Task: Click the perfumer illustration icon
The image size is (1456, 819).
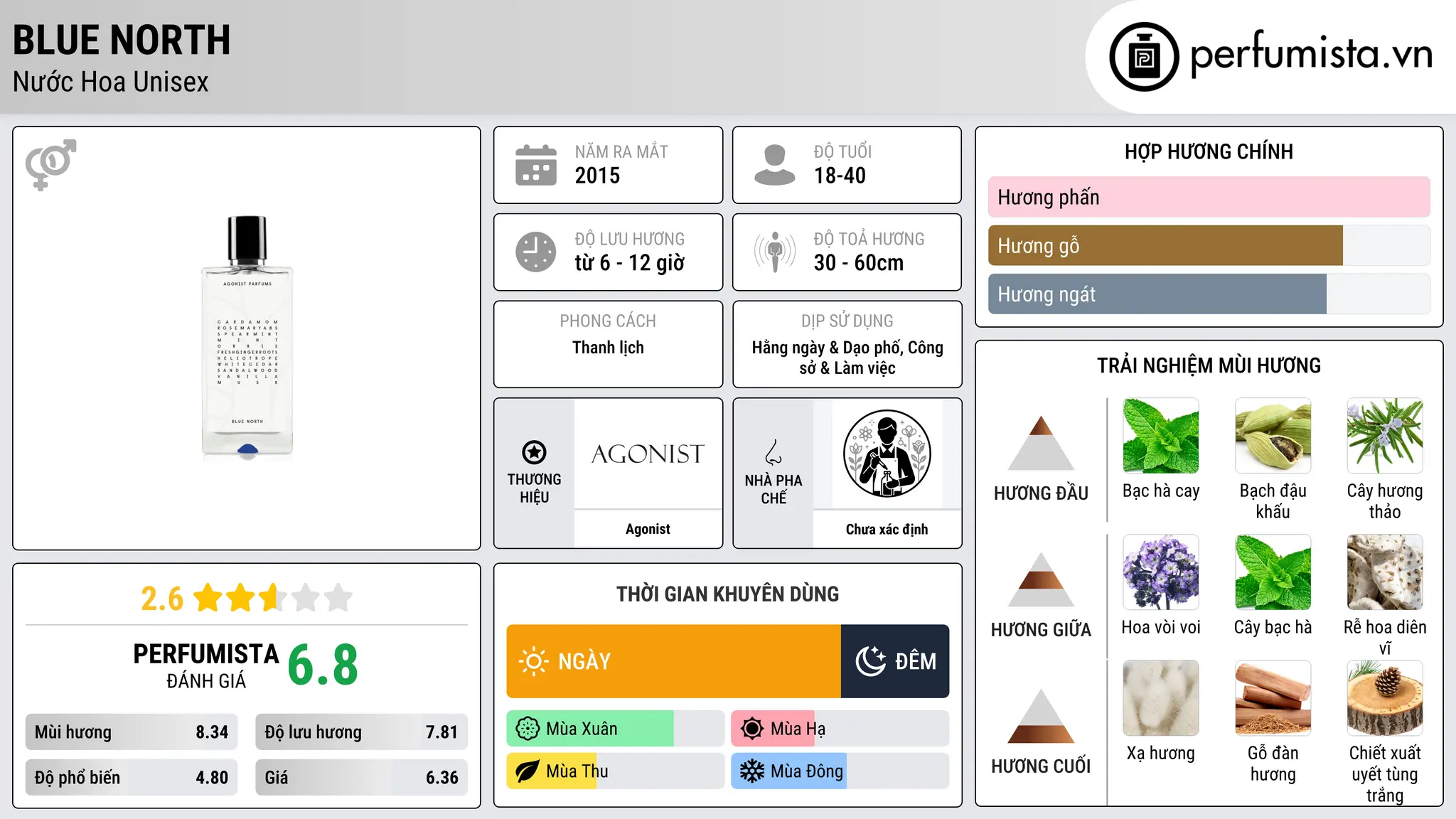Action: pyautogui.click(x=887, y=454)
